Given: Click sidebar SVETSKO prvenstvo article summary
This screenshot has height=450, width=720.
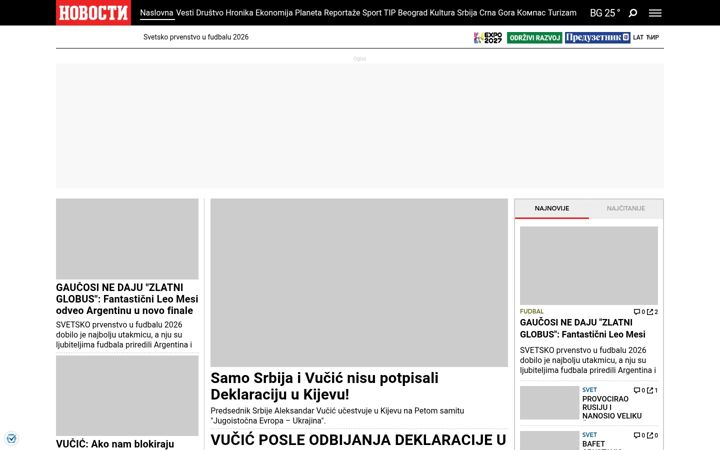Looking at the screenshot, I should (588, 360).
